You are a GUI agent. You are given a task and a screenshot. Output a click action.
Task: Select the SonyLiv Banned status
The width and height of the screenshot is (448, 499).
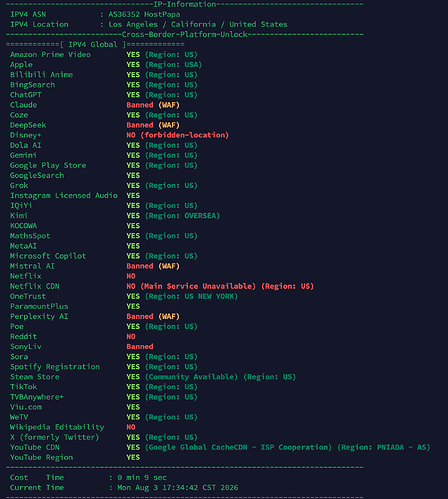coord(140,346)
